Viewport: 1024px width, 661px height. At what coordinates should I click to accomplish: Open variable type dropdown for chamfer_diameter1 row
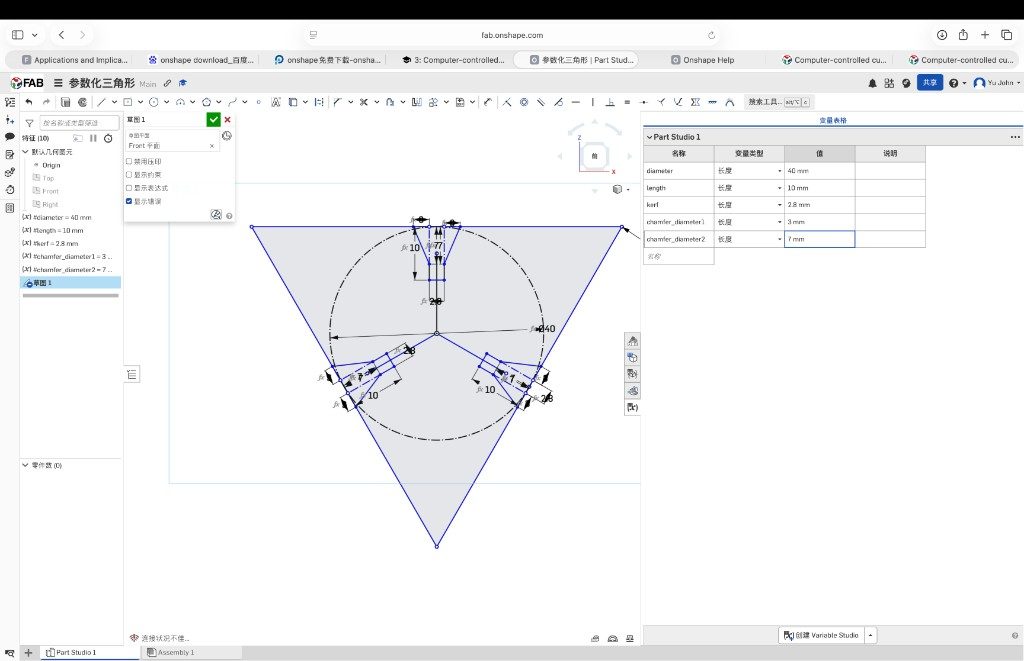tap(779, 222)
